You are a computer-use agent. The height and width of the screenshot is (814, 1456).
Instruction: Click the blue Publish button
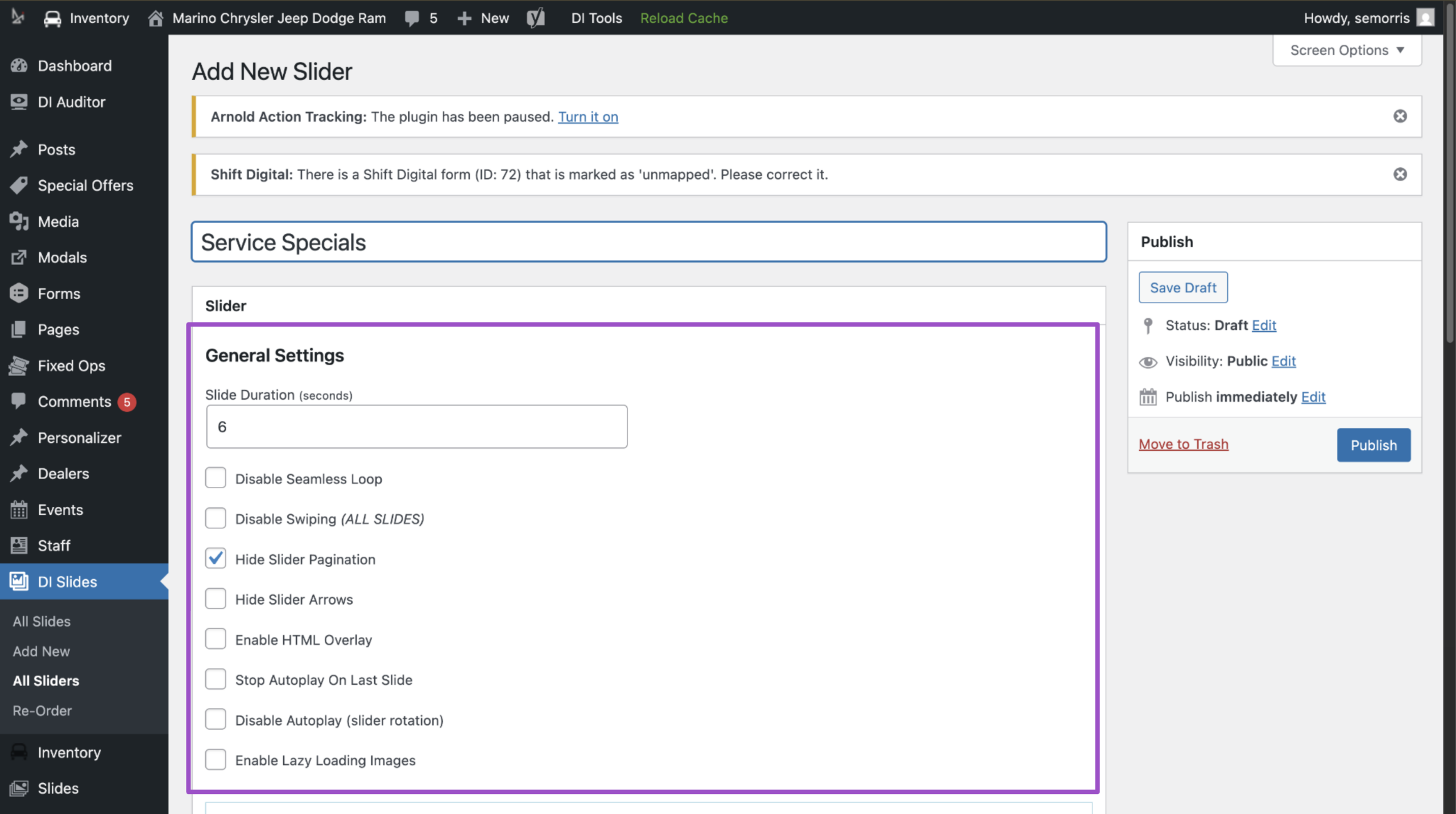(x=1374, y=445)
